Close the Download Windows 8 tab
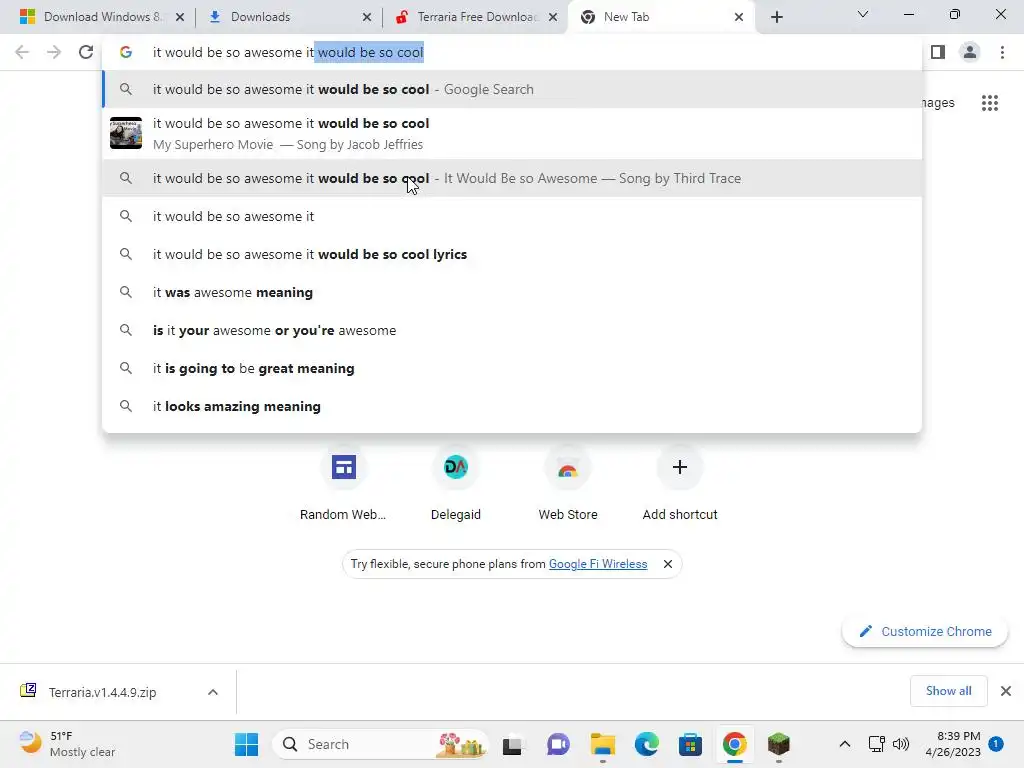1024x768 pixels. pos(180,17)
